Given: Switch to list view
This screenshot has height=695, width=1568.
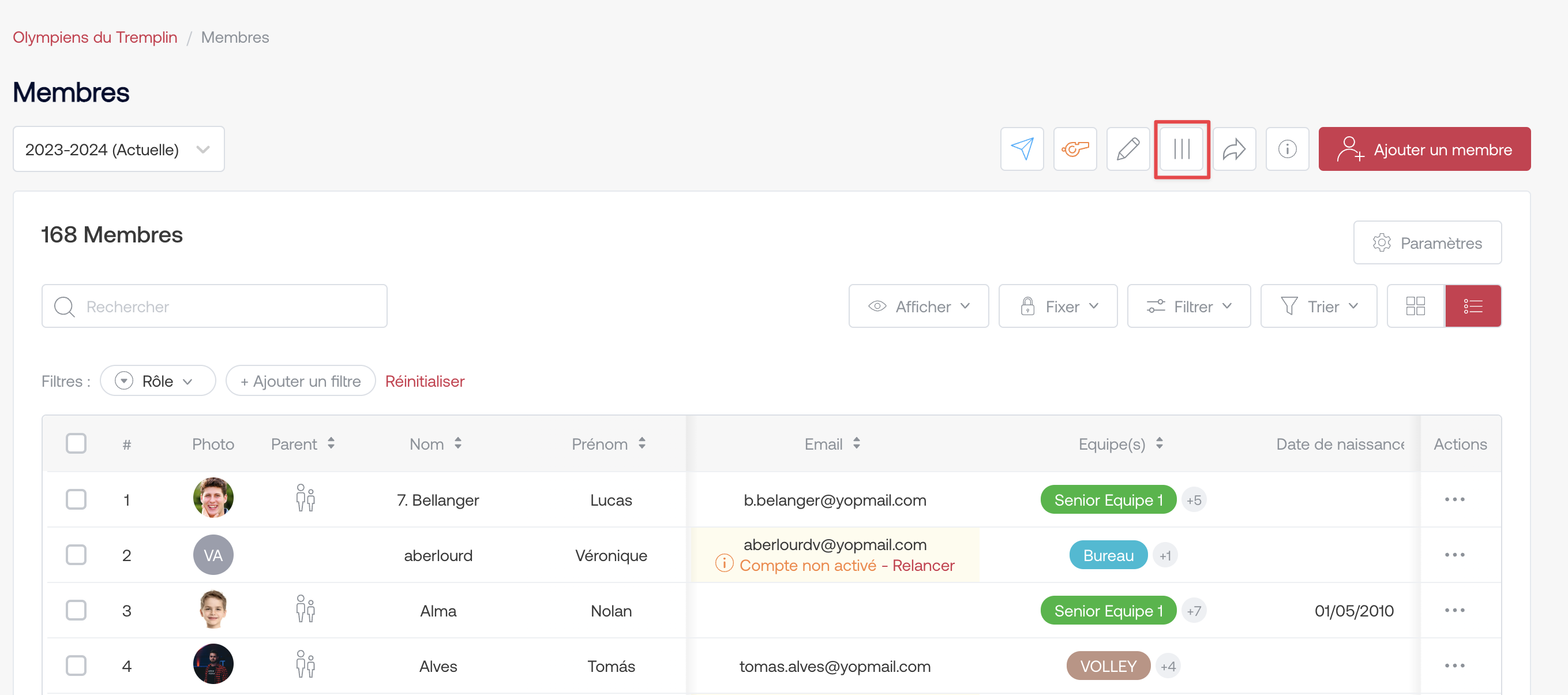Looking at the screenshot, I should pyautogui.click(x=1472, y=306).
